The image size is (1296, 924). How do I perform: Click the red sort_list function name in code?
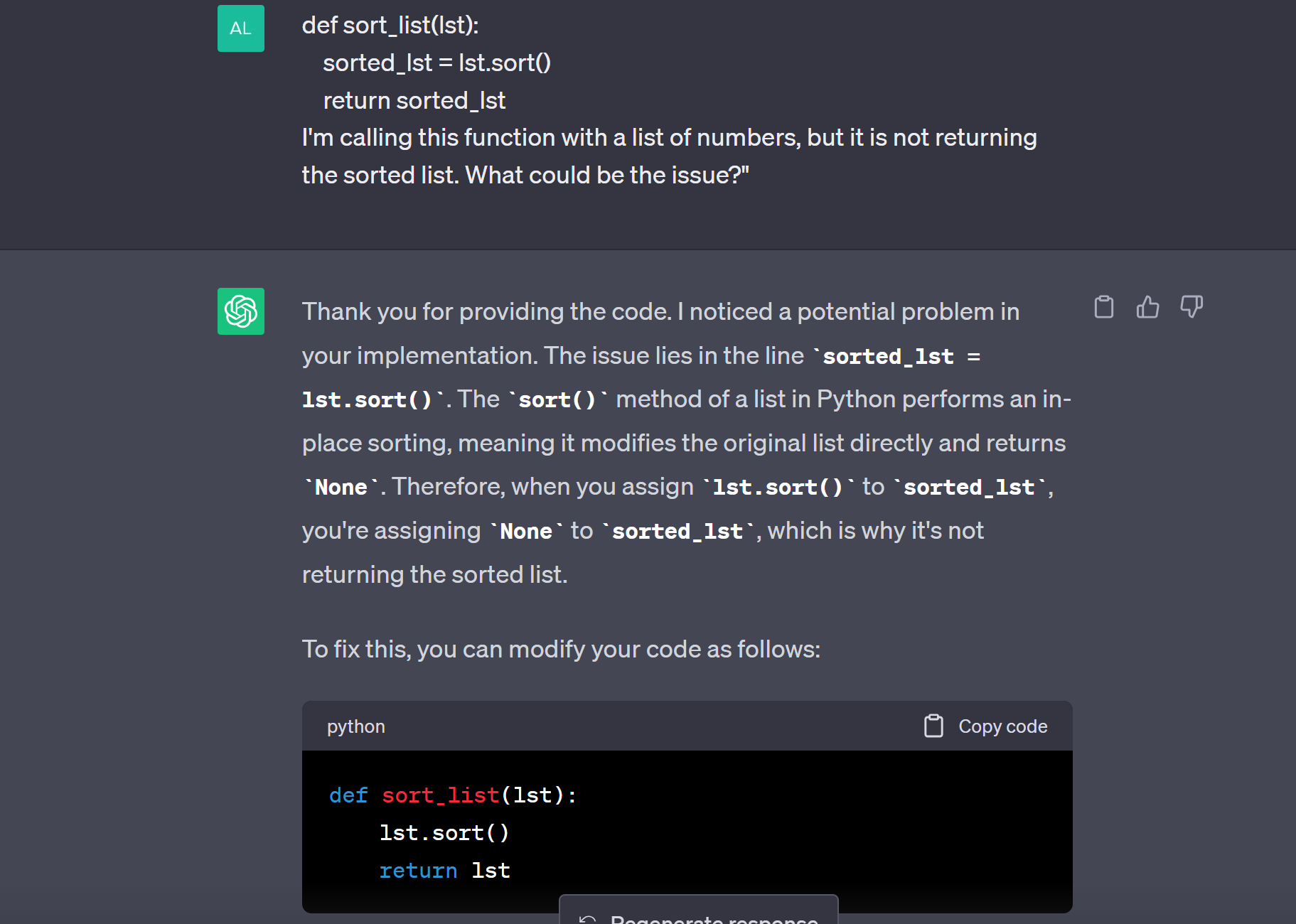(440, 795)
